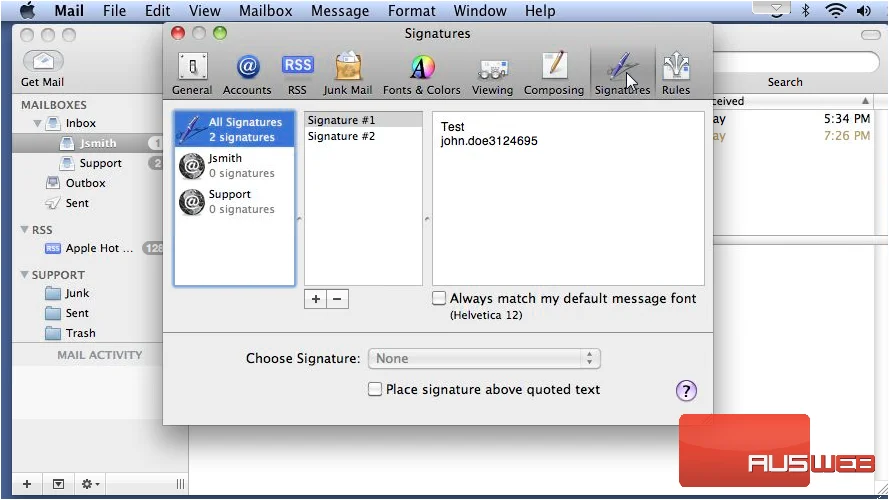The width and height of the screenshot is (889, 500).
Task: Select the Outbox mailbox
Action: tap(85, 183)
